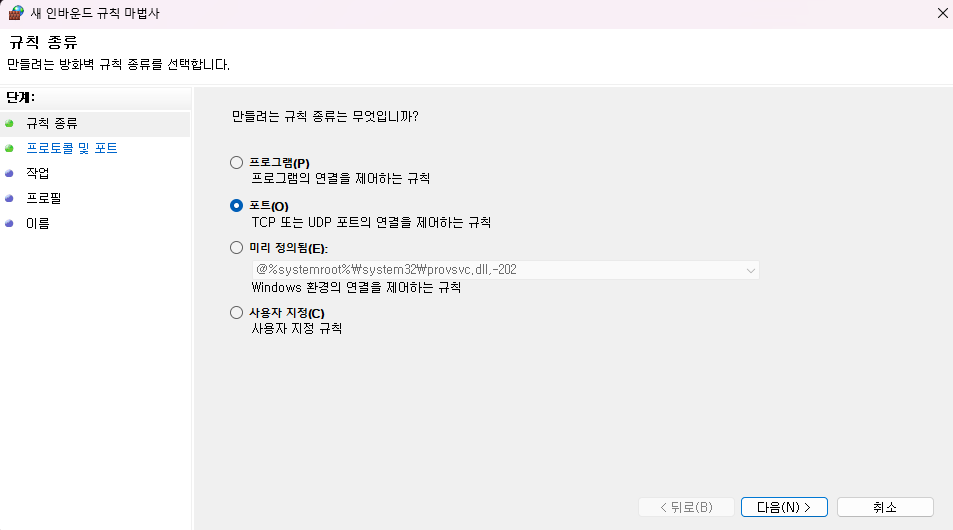Screen dimensions: 953x530
Task: Select the 포트(O) radio button
Action: coord(236,205)
